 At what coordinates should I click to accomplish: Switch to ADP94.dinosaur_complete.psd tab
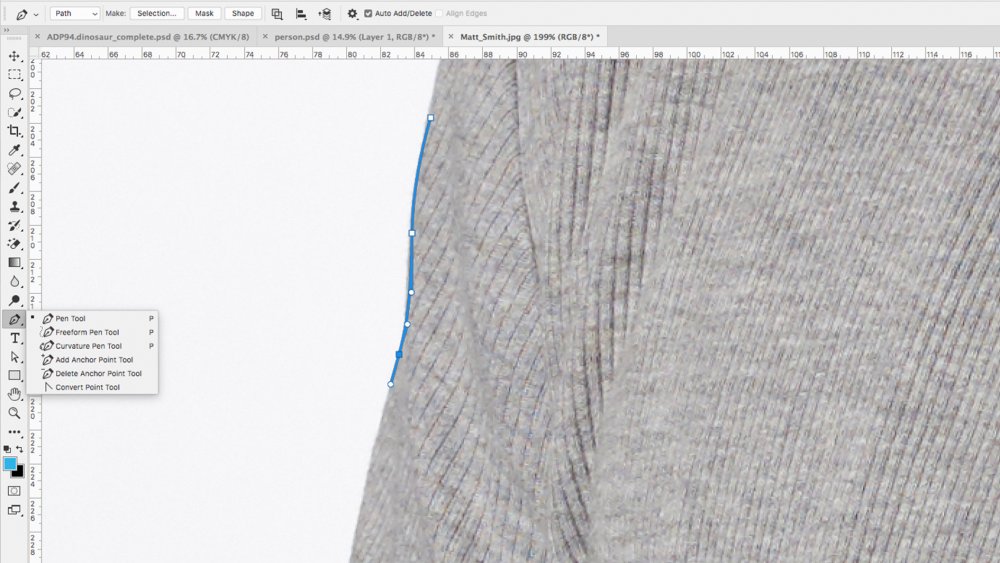(x=148, y=37)
